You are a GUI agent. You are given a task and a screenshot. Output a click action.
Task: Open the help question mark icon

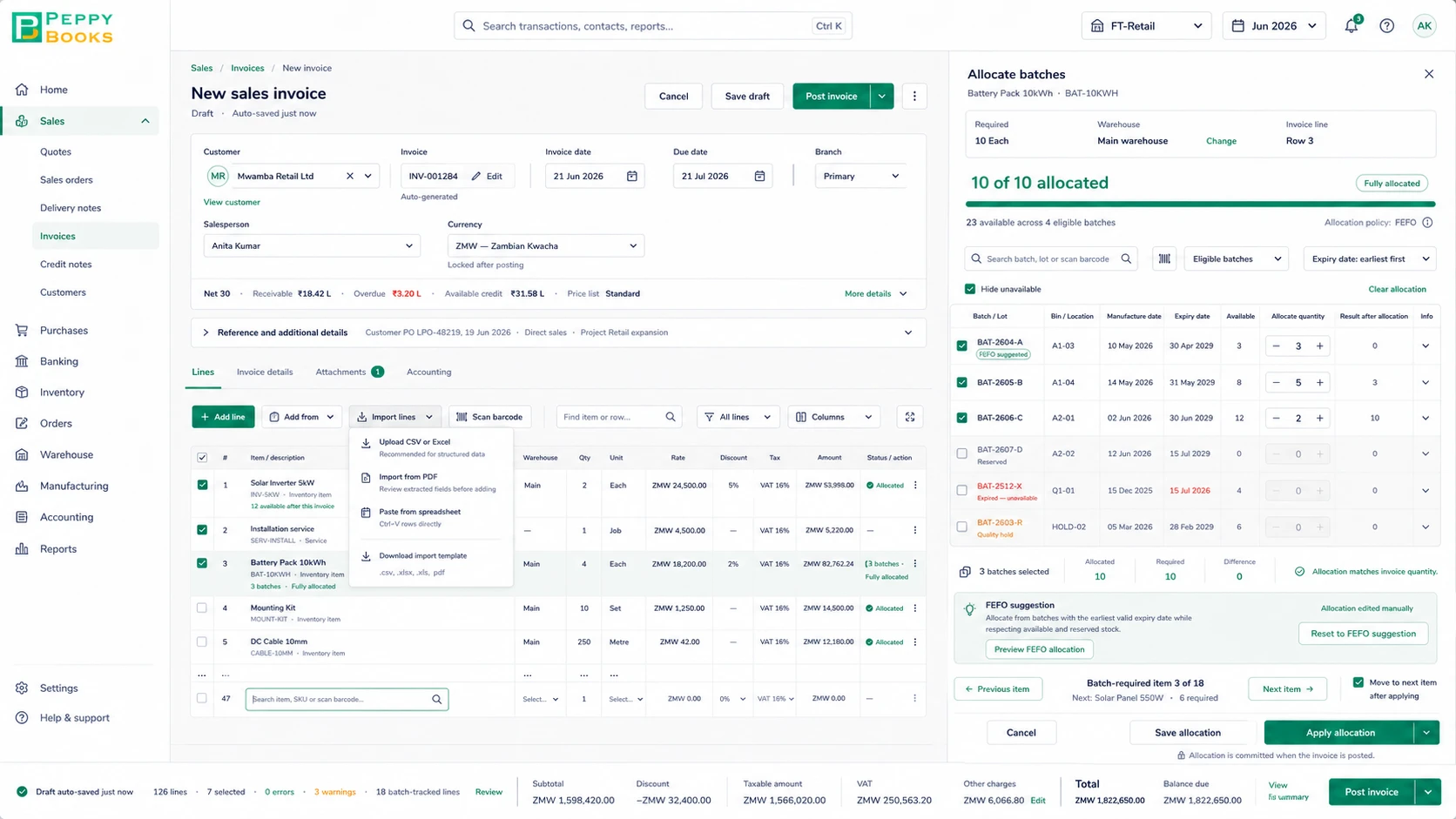pyautogui.click(x=1387, y=26)
